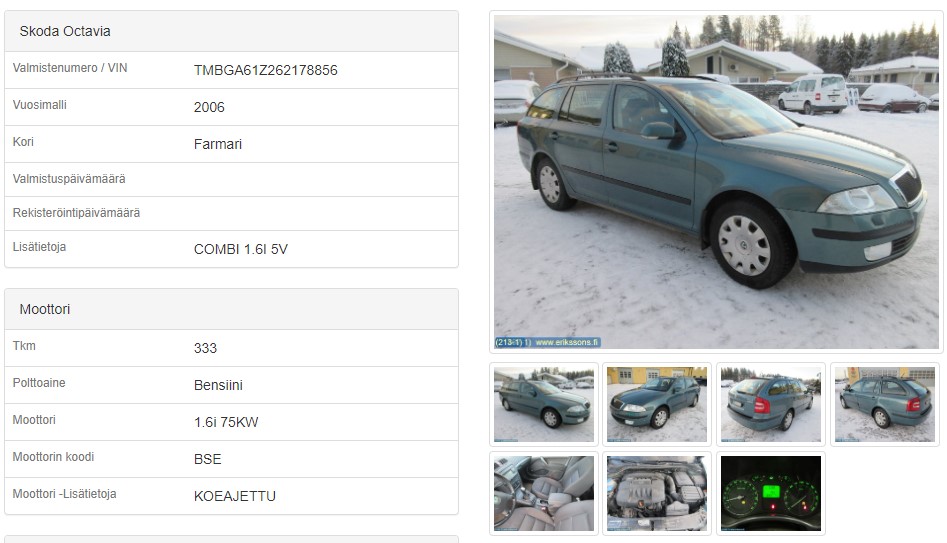Screen dimensions: 947x543
Task: Select the front-right view thumbnail
Action: pos(544,405)
